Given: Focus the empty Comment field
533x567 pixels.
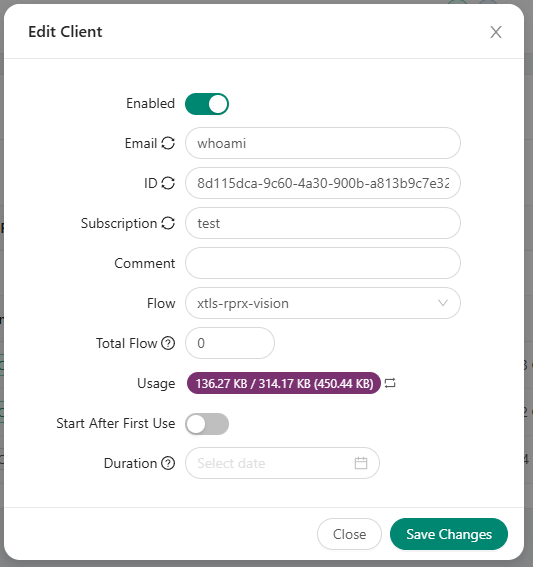Looking at the screenshot, I should pos(323,263).
